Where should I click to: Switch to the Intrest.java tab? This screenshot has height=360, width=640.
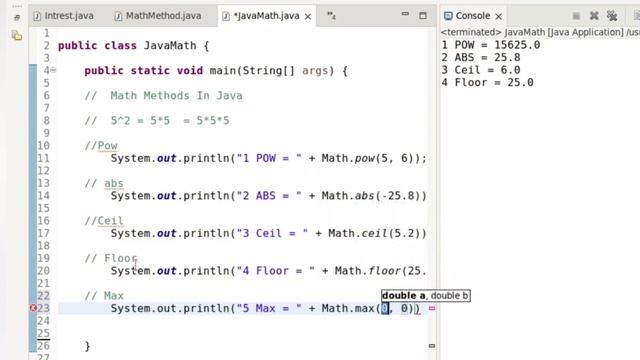(x=64, y=16)
